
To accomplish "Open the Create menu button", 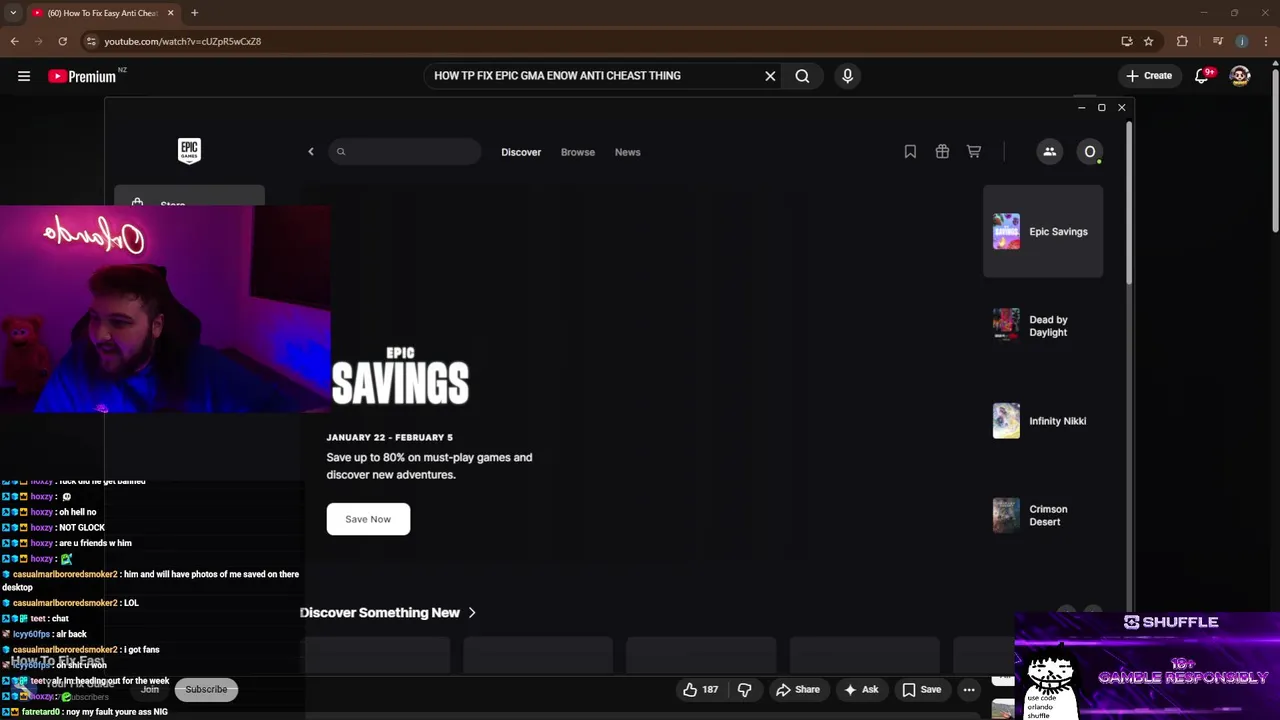I will click(x=1149, y=76).
